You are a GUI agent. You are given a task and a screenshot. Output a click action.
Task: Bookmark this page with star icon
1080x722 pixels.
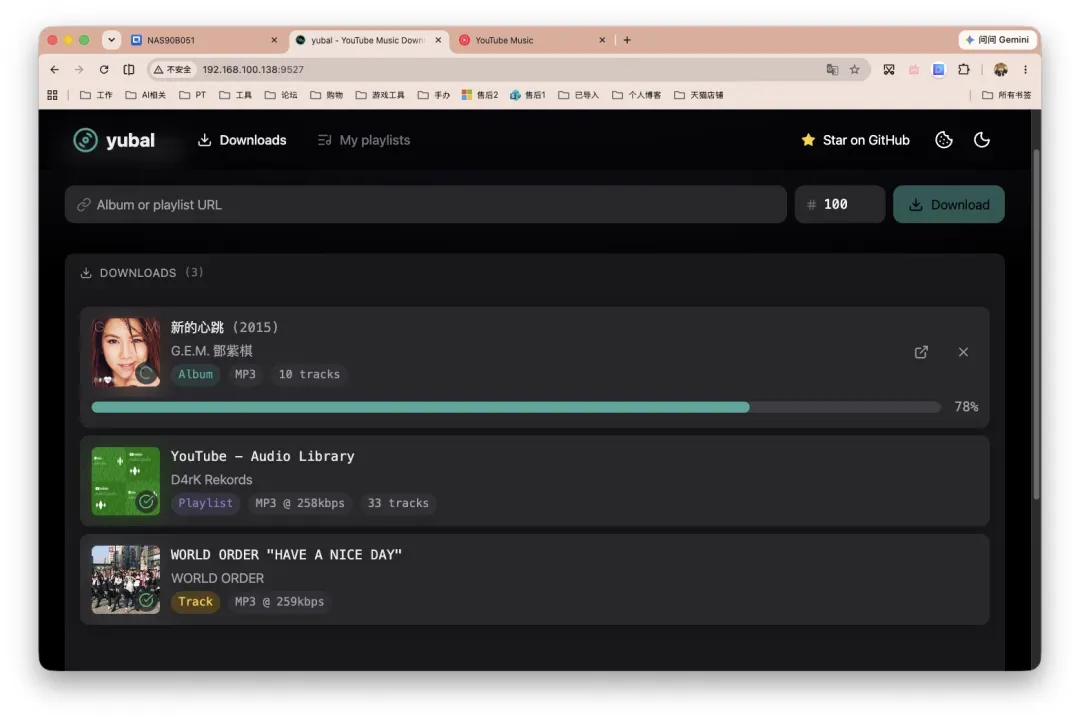point(854,70)
